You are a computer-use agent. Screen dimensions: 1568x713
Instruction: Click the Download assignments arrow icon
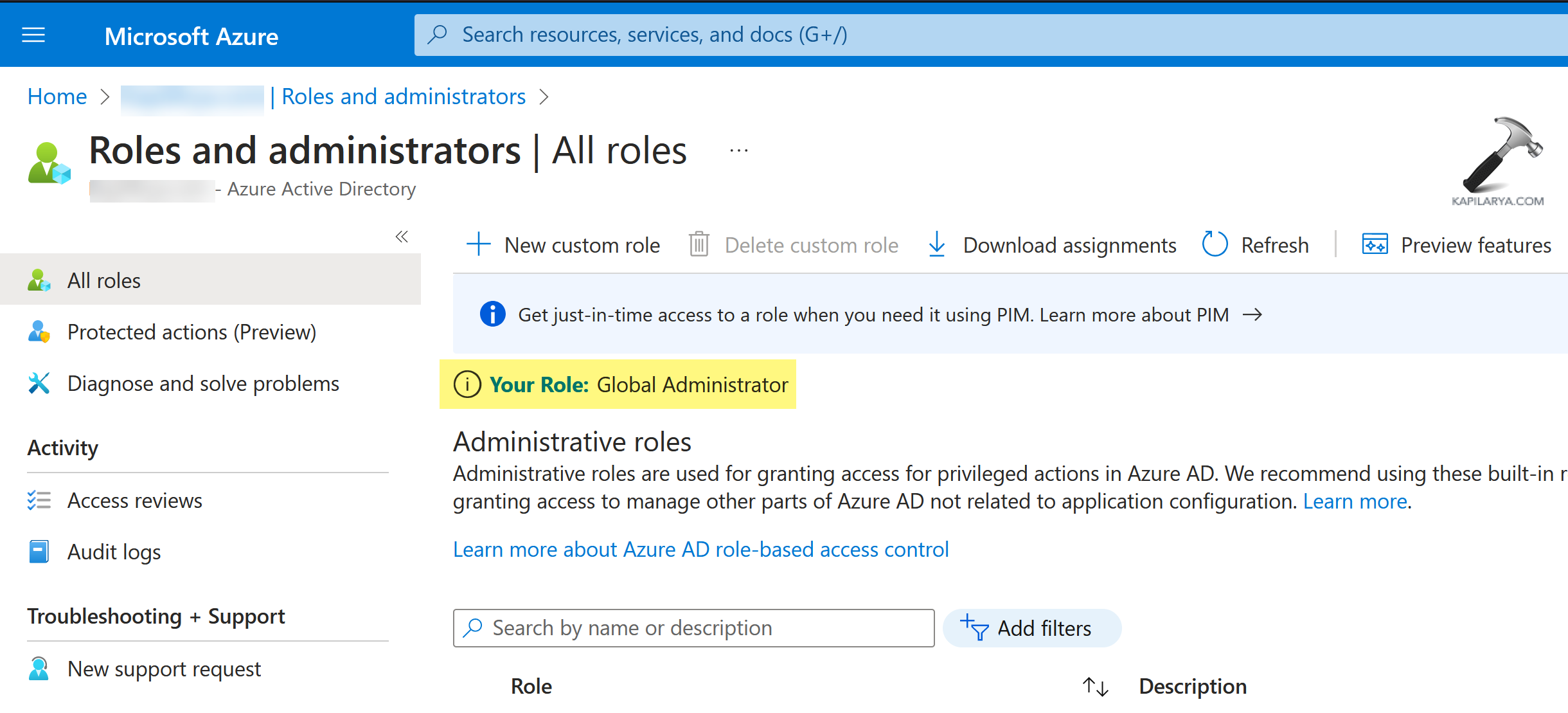click(x=937, y=245)
